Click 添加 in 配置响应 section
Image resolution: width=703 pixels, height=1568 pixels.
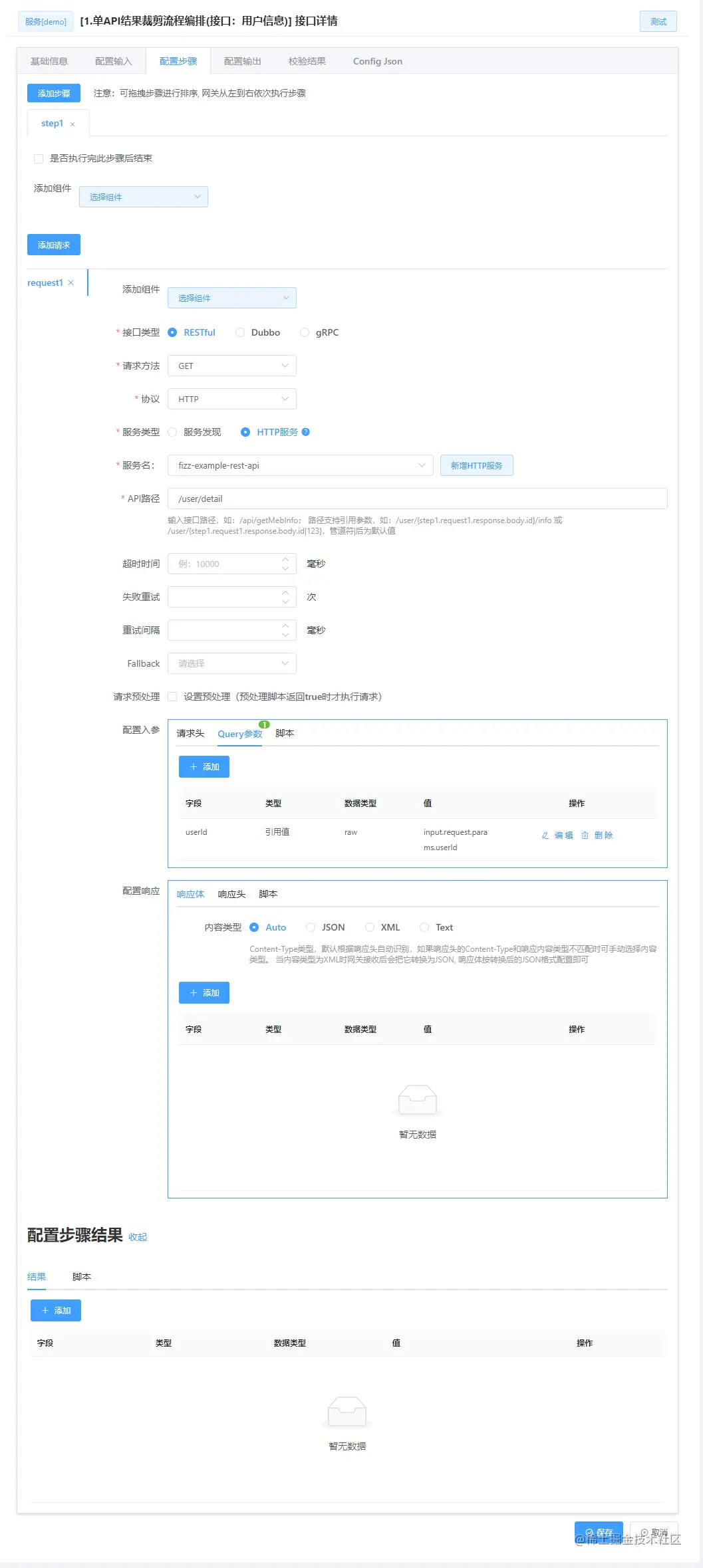[204, 993]
